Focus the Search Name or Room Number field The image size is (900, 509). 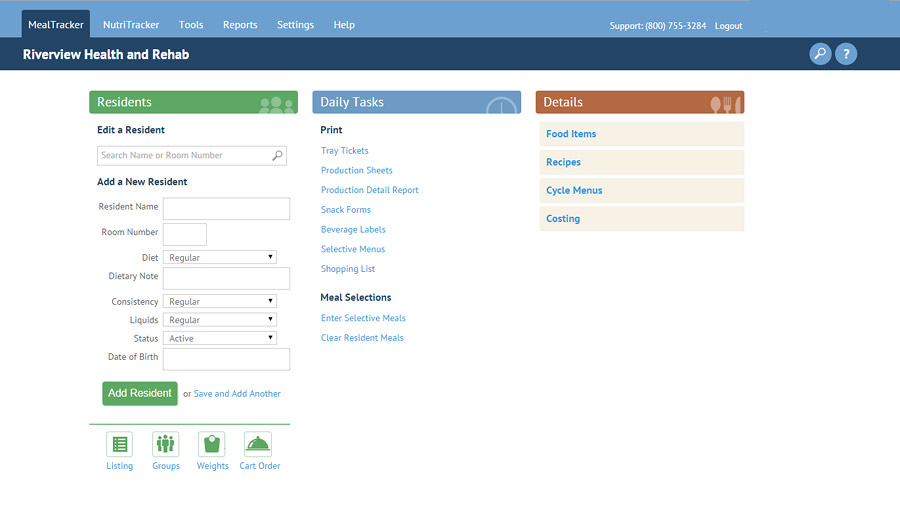pyautogui.click(x=192, y=156)
